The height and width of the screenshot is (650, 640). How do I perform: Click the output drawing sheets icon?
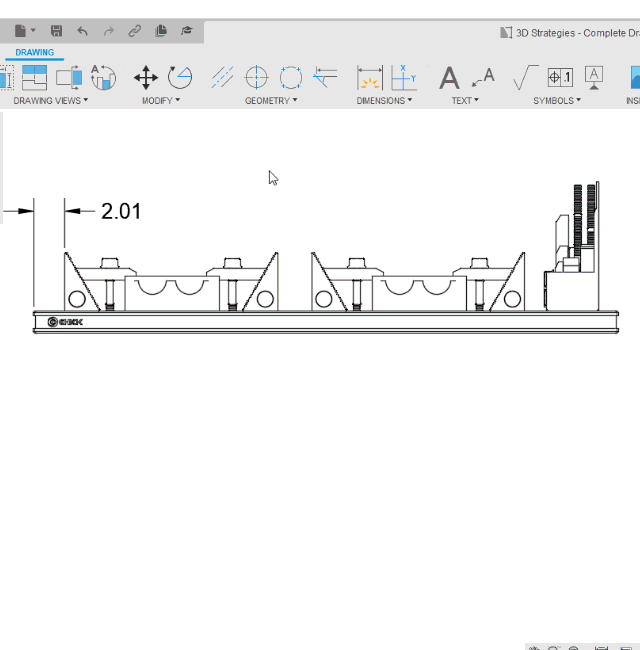pos(161,31)
